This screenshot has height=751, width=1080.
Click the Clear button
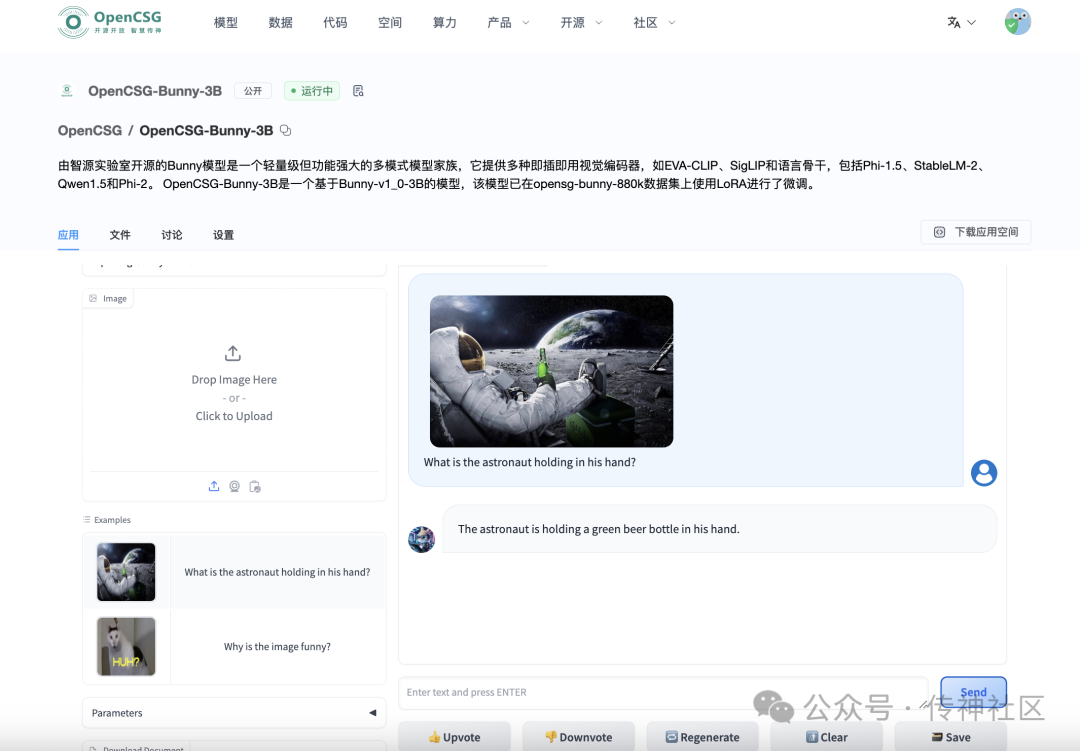[827, 737]
